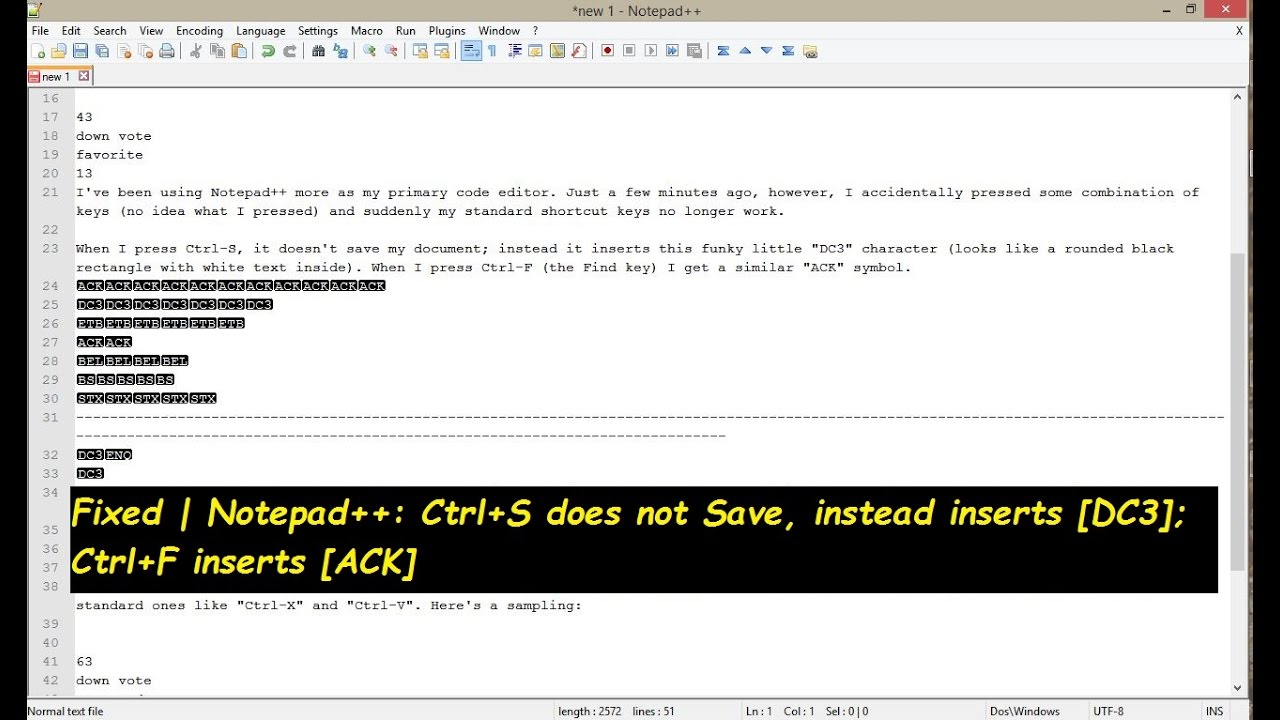
Task: Start macro recording with the red dot
Action: point(606,51)
